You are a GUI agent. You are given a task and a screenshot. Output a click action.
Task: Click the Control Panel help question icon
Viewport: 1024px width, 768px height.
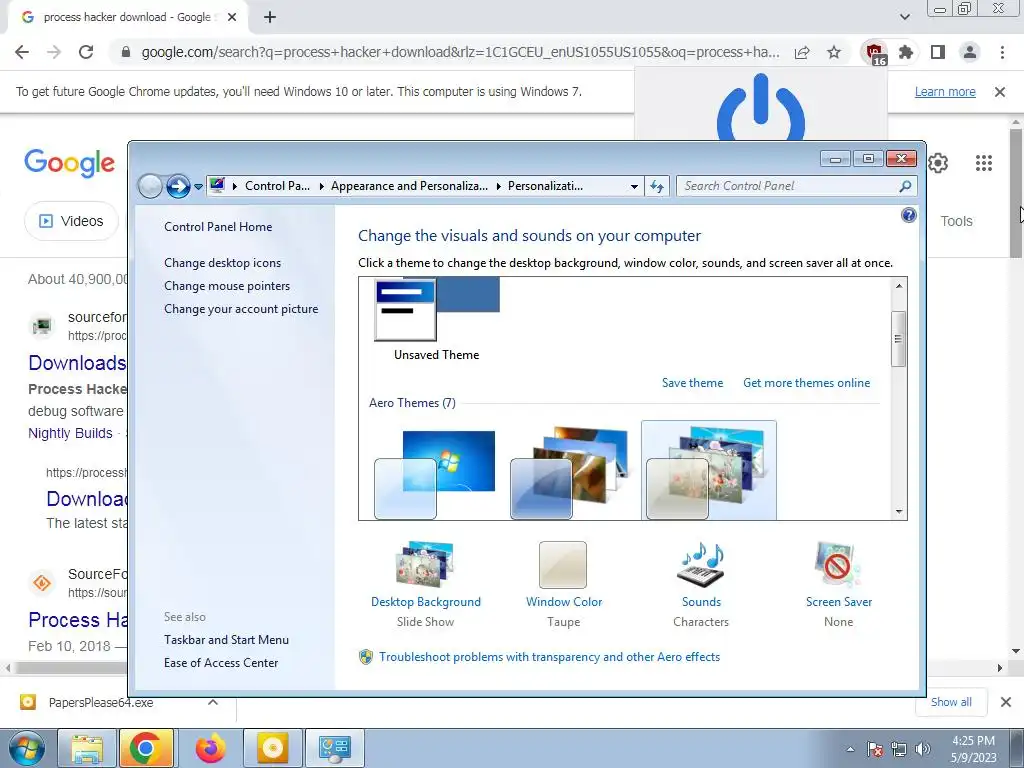click(x=908, y=216)
